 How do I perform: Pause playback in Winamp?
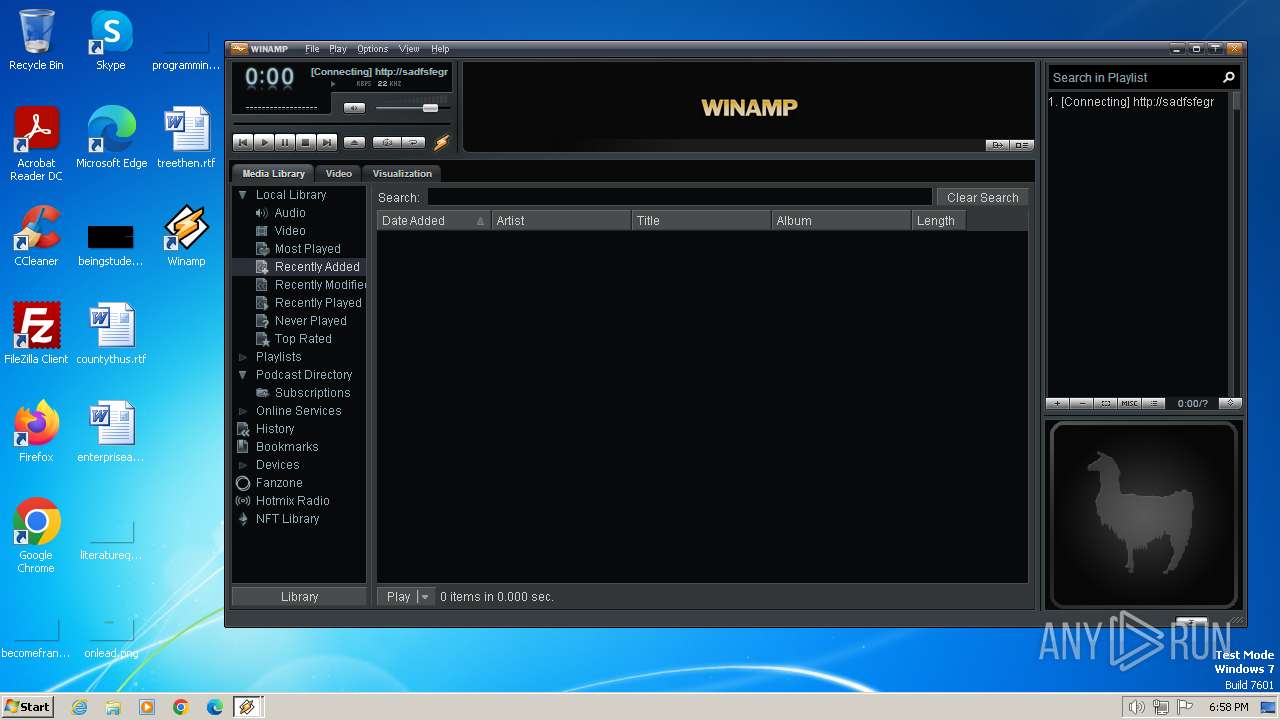(x=285, y=143)
